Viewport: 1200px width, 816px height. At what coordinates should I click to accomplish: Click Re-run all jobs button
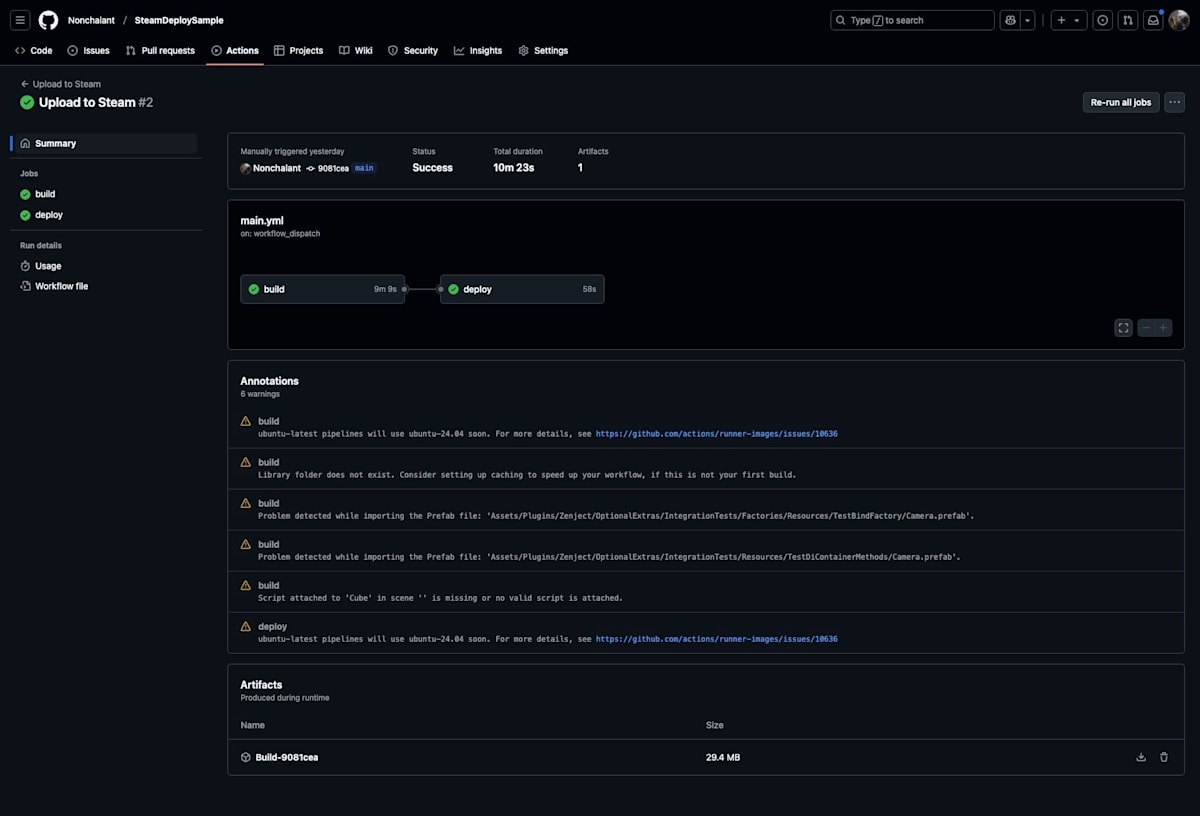(1121, 102)
